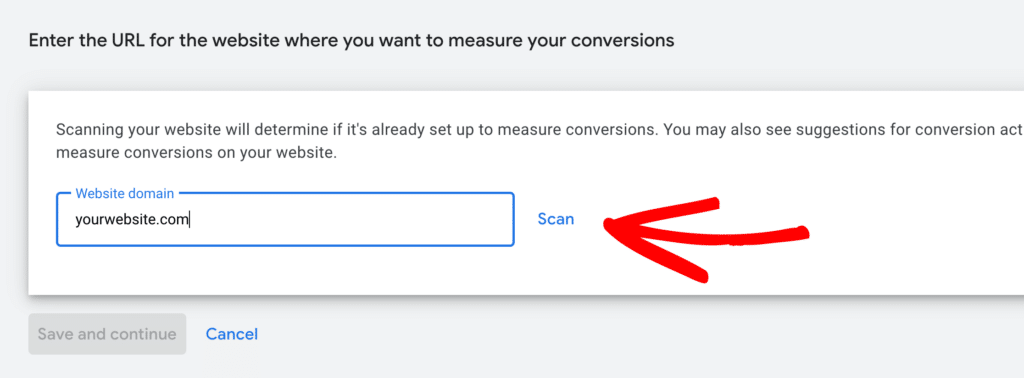1024x378 pixels.
Task: Click the word 'Scanning' starting the description
Action: tap(87, 129)
